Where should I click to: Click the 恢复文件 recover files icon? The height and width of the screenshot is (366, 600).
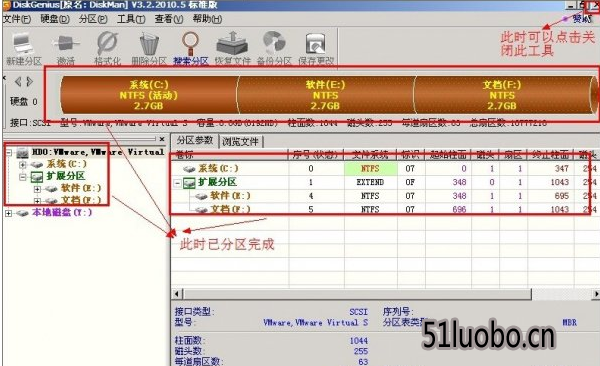pyautogui.click(x=232, y=49)
